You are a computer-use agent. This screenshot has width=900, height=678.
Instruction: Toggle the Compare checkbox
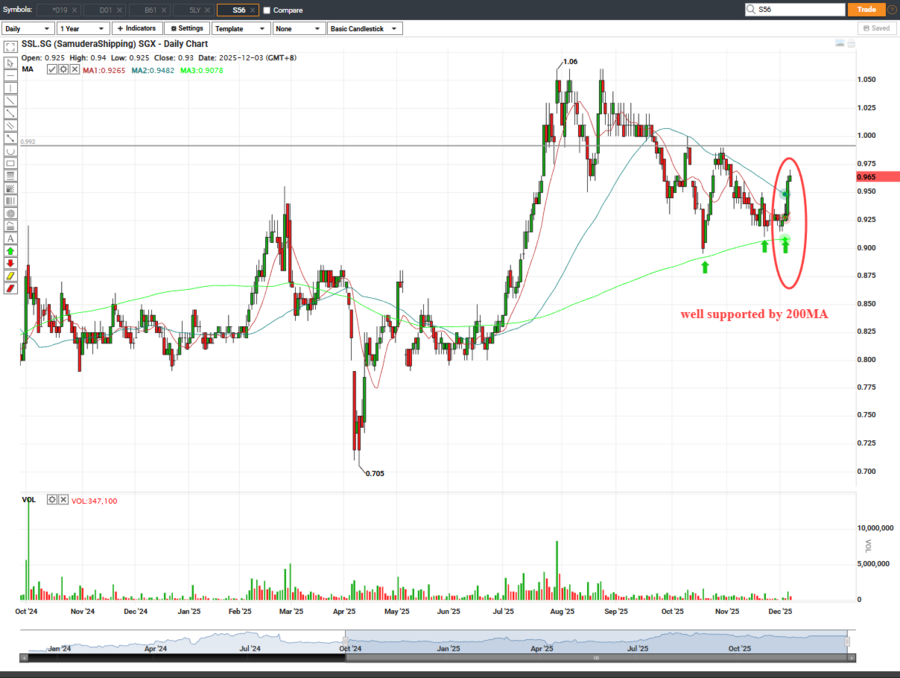[x=266, y=10]
